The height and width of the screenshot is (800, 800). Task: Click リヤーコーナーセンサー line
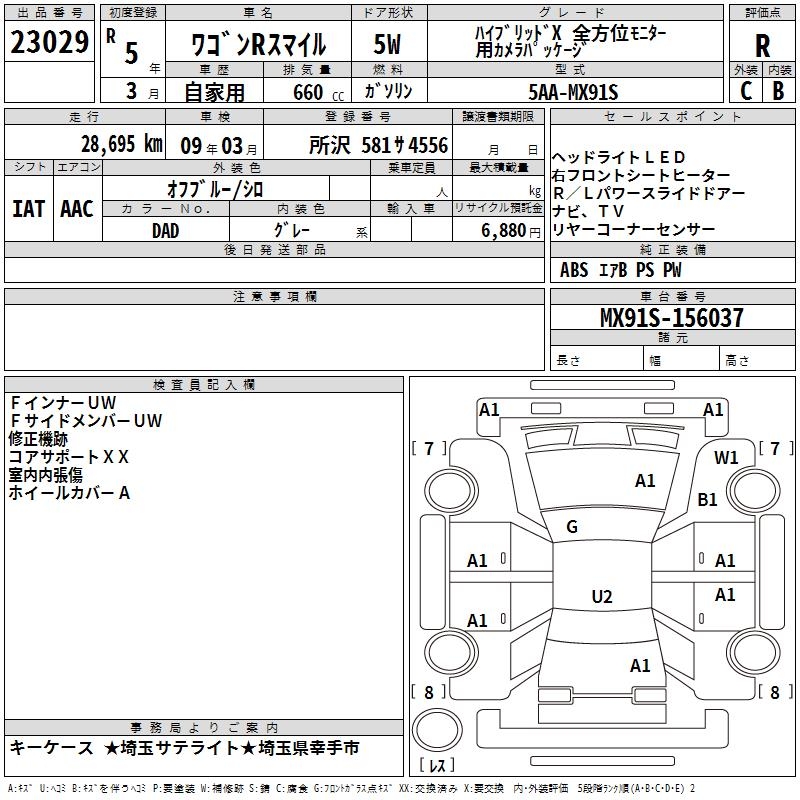(633, 230)
